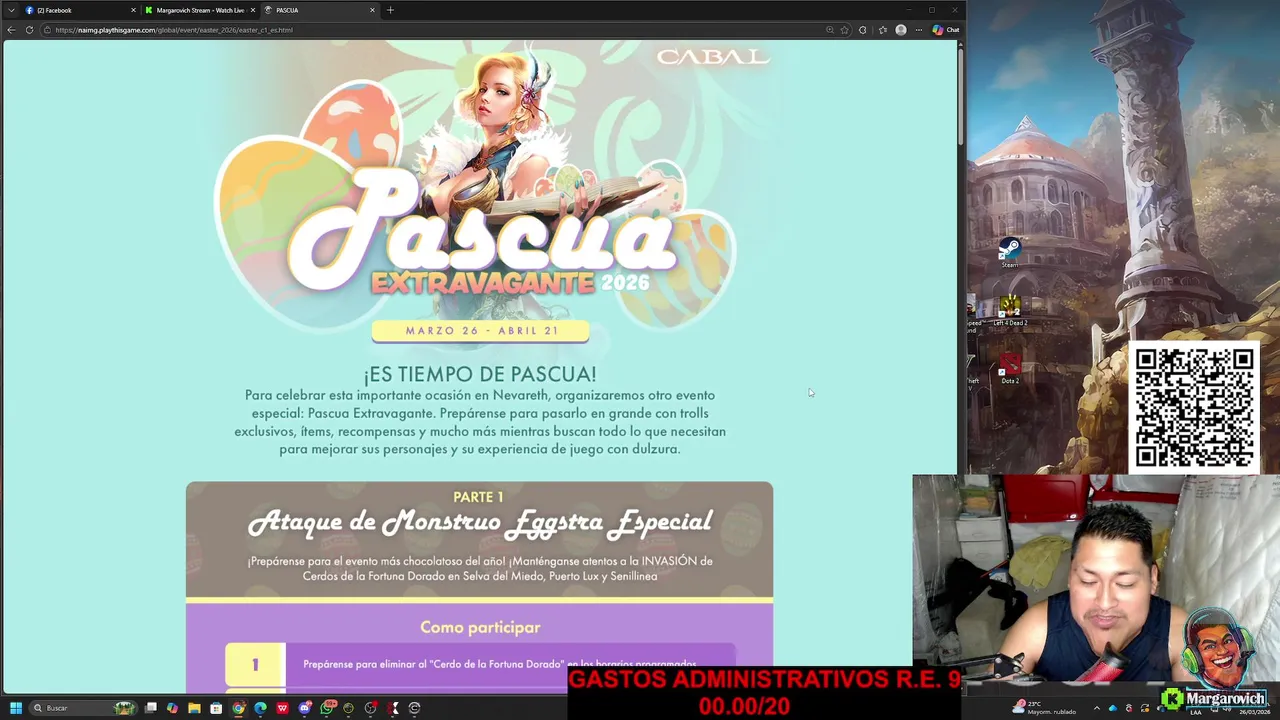The height and width of the screenshot is (720, 1280).
Task: Click Ataque de Monstruo Eggstra Especial title
Action: tap(480, 522)
